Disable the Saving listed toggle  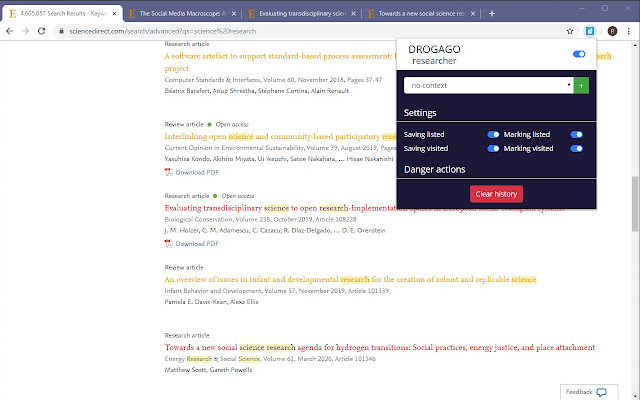click(493, 134)
